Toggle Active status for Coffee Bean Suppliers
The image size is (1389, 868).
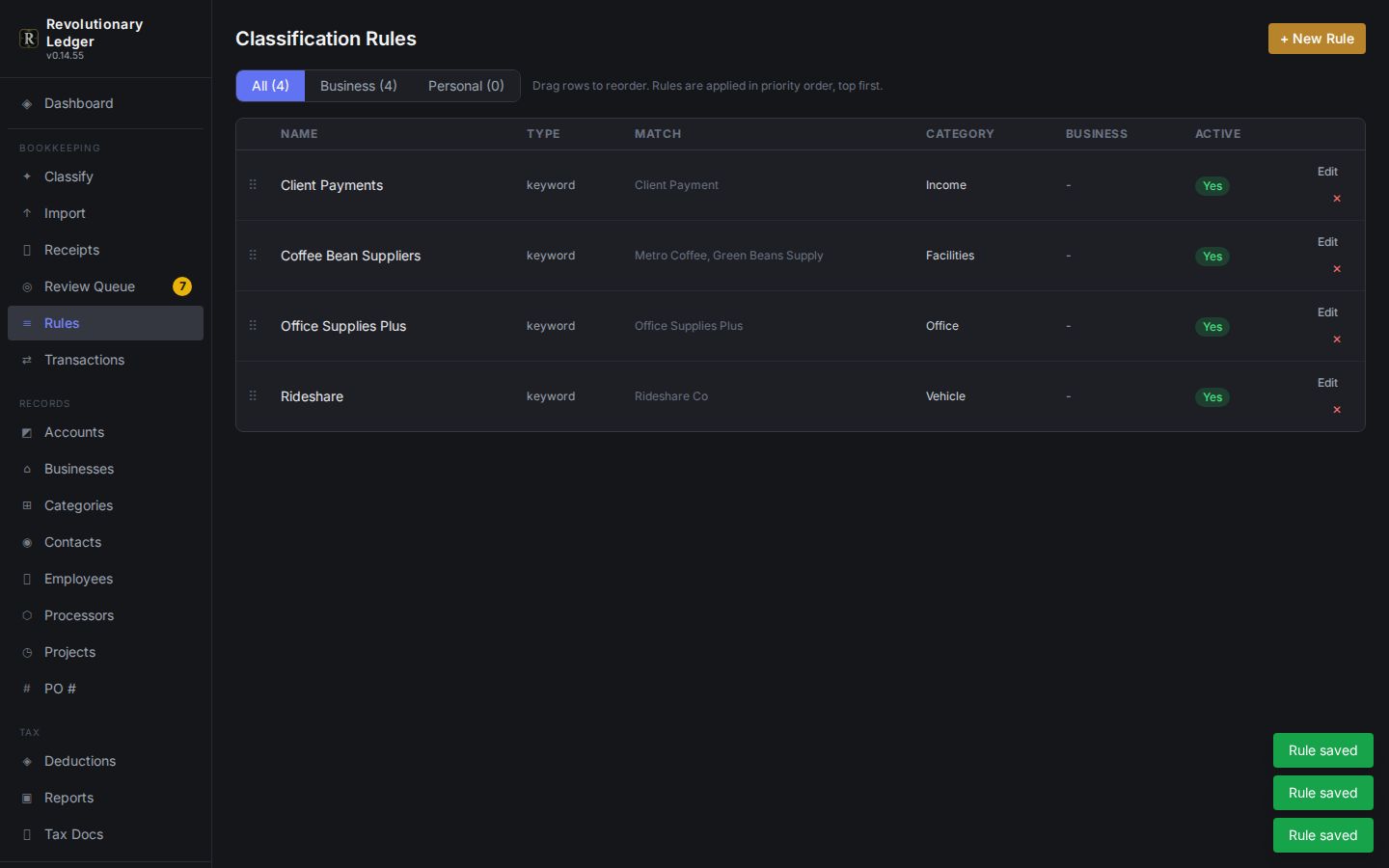(x=1212, y=257)
